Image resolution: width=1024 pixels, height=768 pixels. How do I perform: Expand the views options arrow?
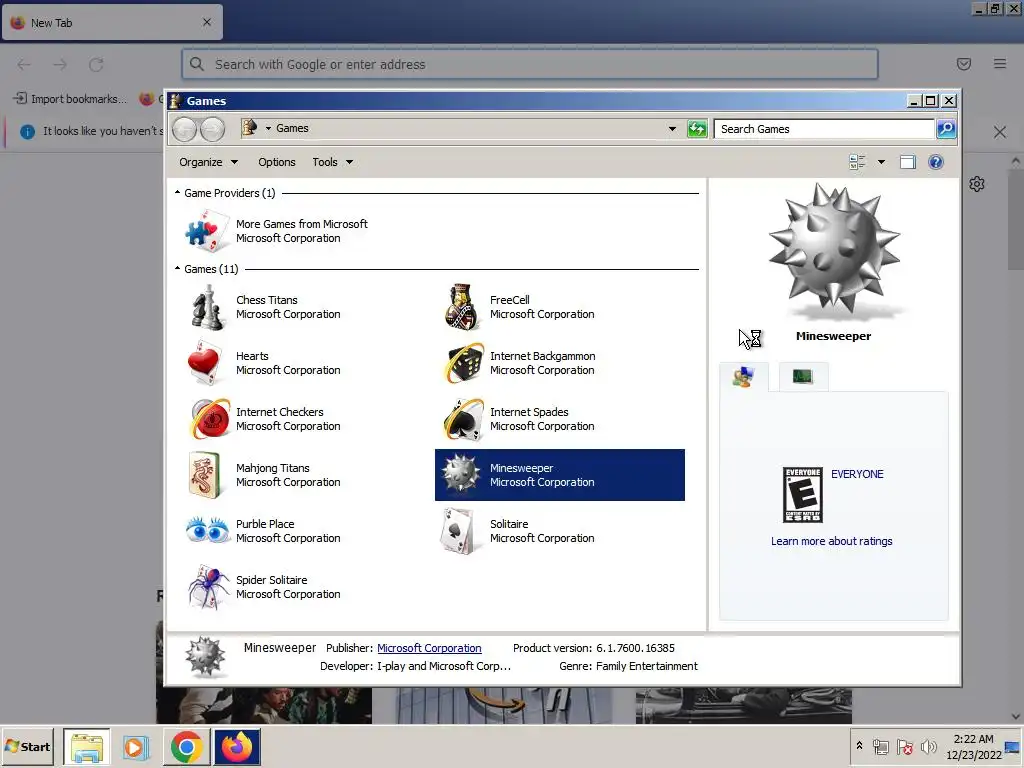(x=881, y=162)
